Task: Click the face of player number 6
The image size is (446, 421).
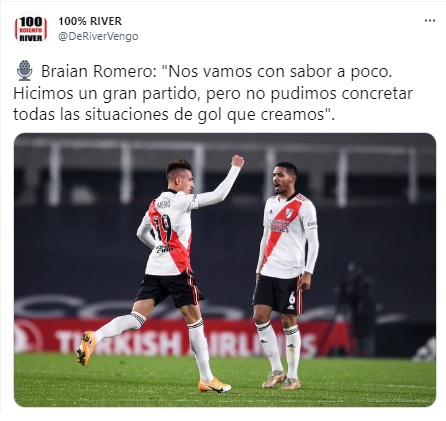Action: point(282,181)
